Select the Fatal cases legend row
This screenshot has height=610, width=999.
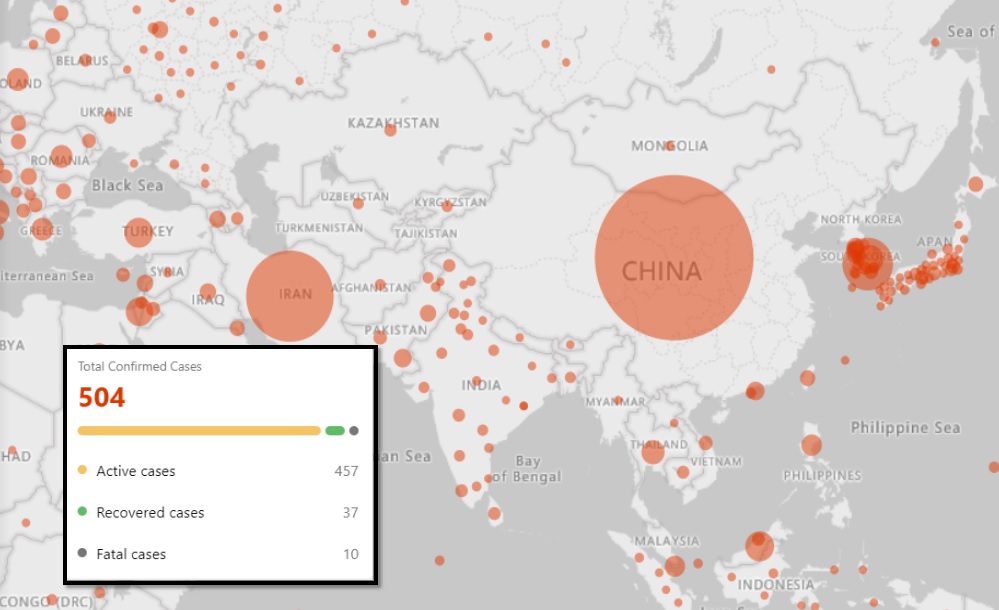218,554
